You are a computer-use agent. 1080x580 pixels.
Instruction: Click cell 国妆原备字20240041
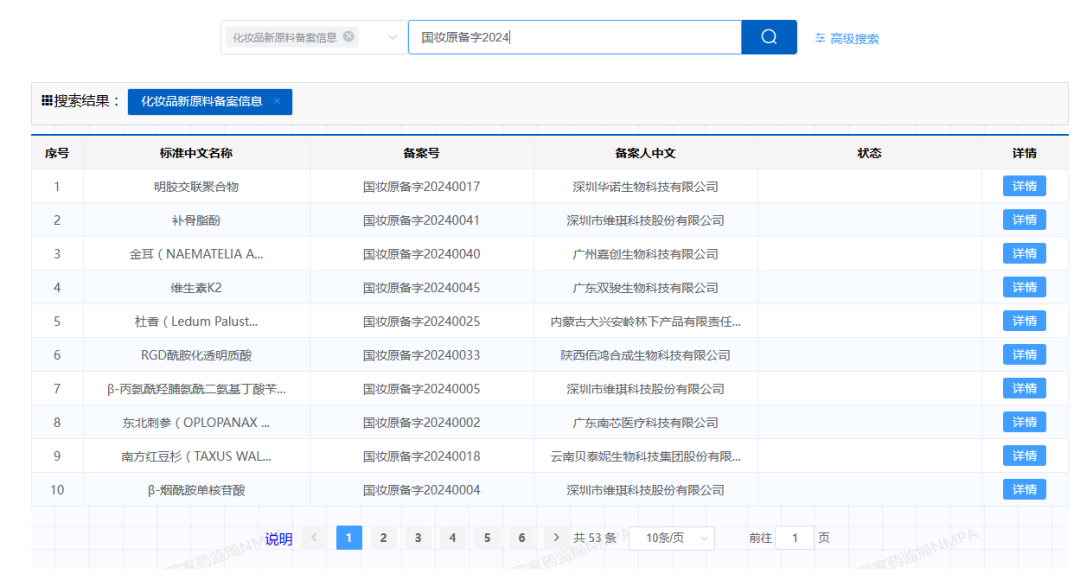[x=422, y=220]
